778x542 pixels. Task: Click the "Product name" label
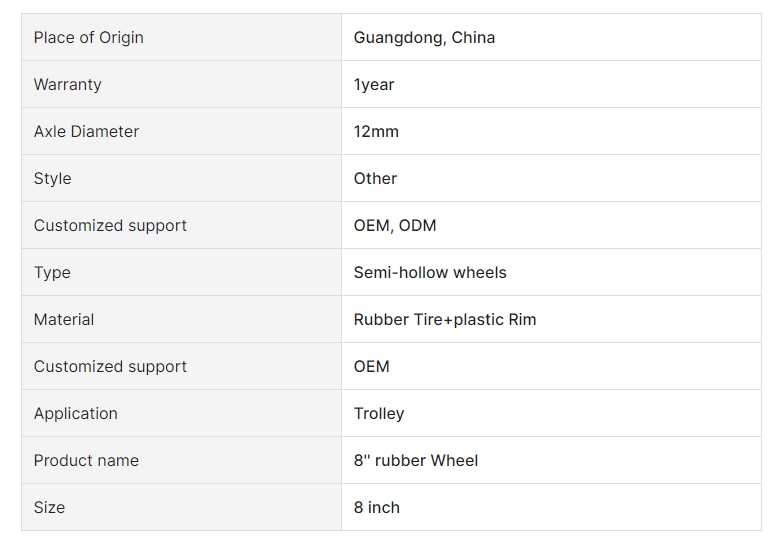(x=86, y=461)
